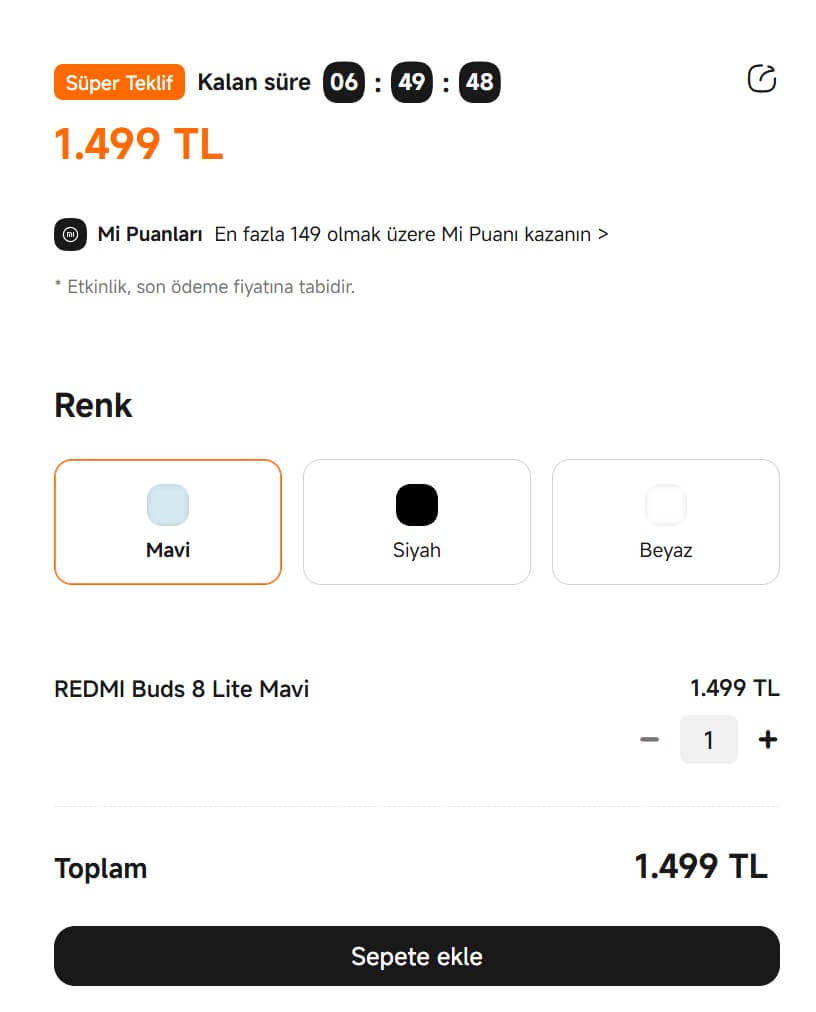Click the seconds countdown box showing 48
The image size is (816, 1012).
point(480,82)
